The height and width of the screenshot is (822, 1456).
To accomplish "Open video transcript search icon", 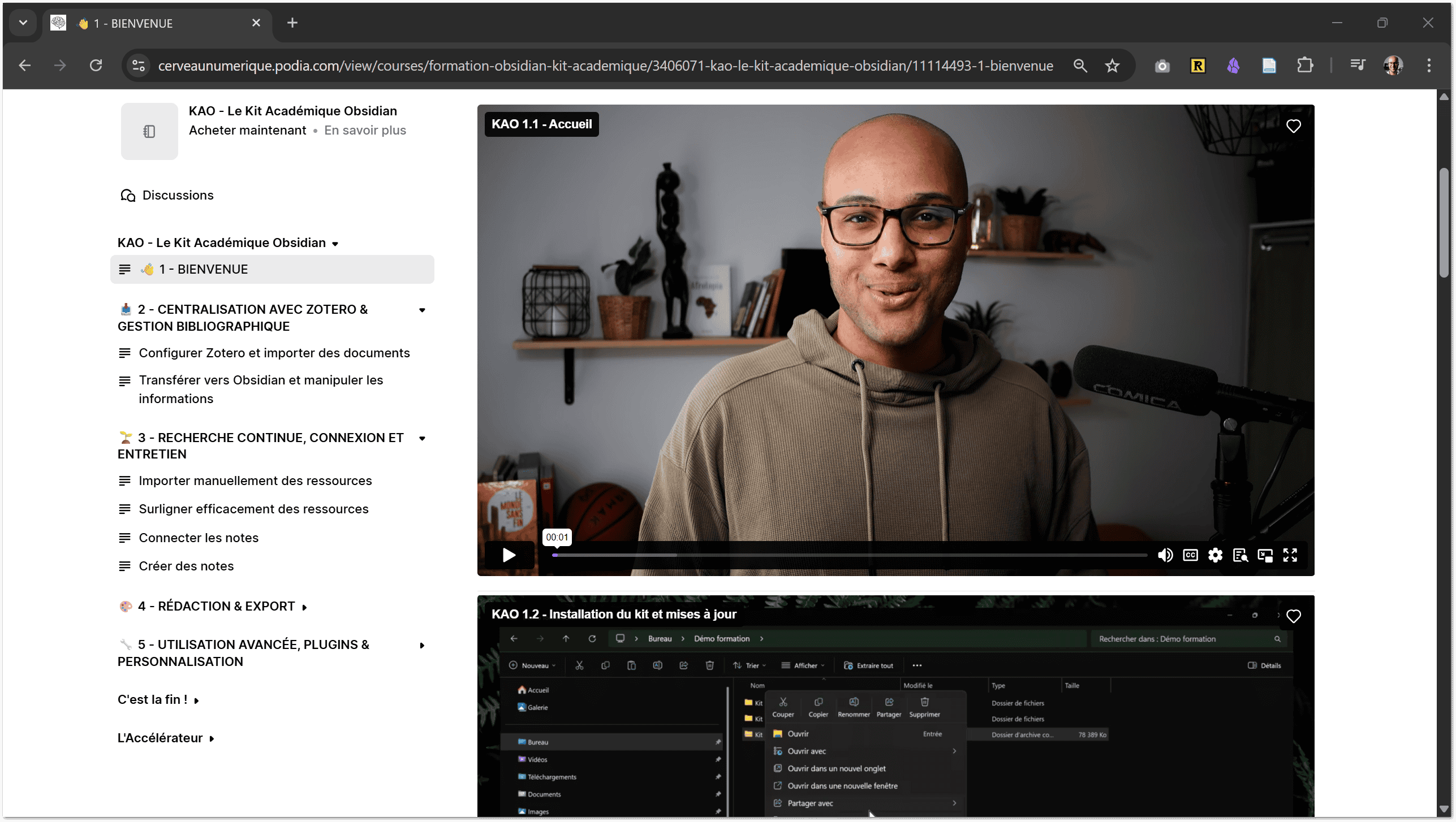I will pyautogui.click(x=1240, y=555).
